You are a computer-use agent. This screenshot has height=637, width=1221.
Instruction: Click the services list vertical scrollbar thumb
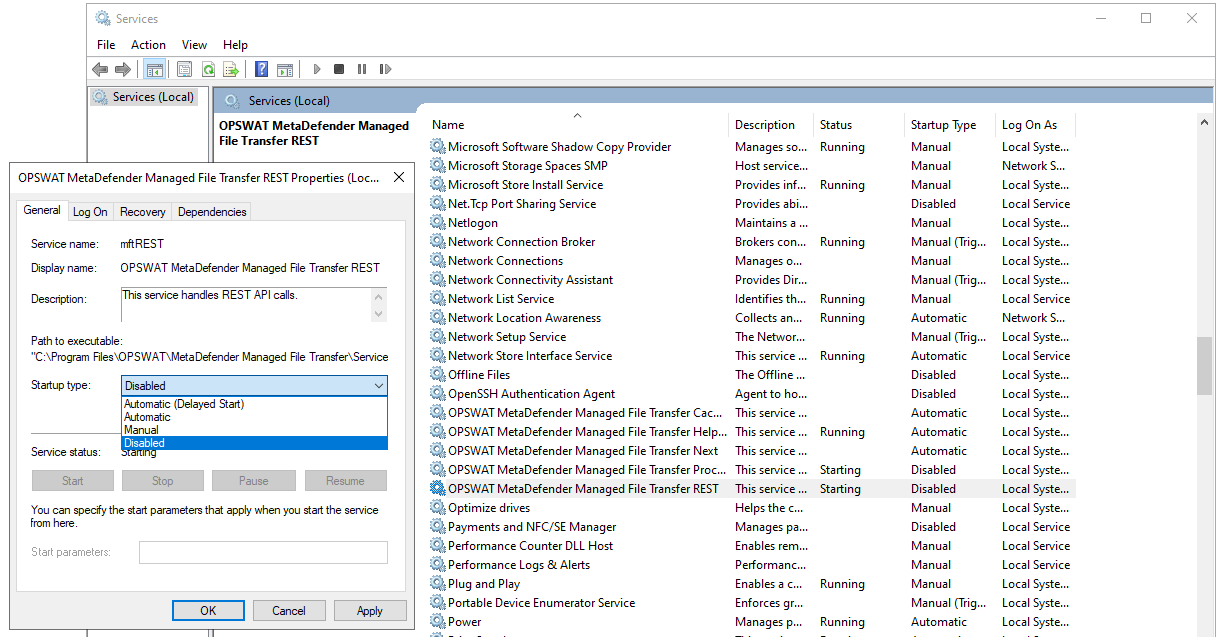(x=1206, y=365)
